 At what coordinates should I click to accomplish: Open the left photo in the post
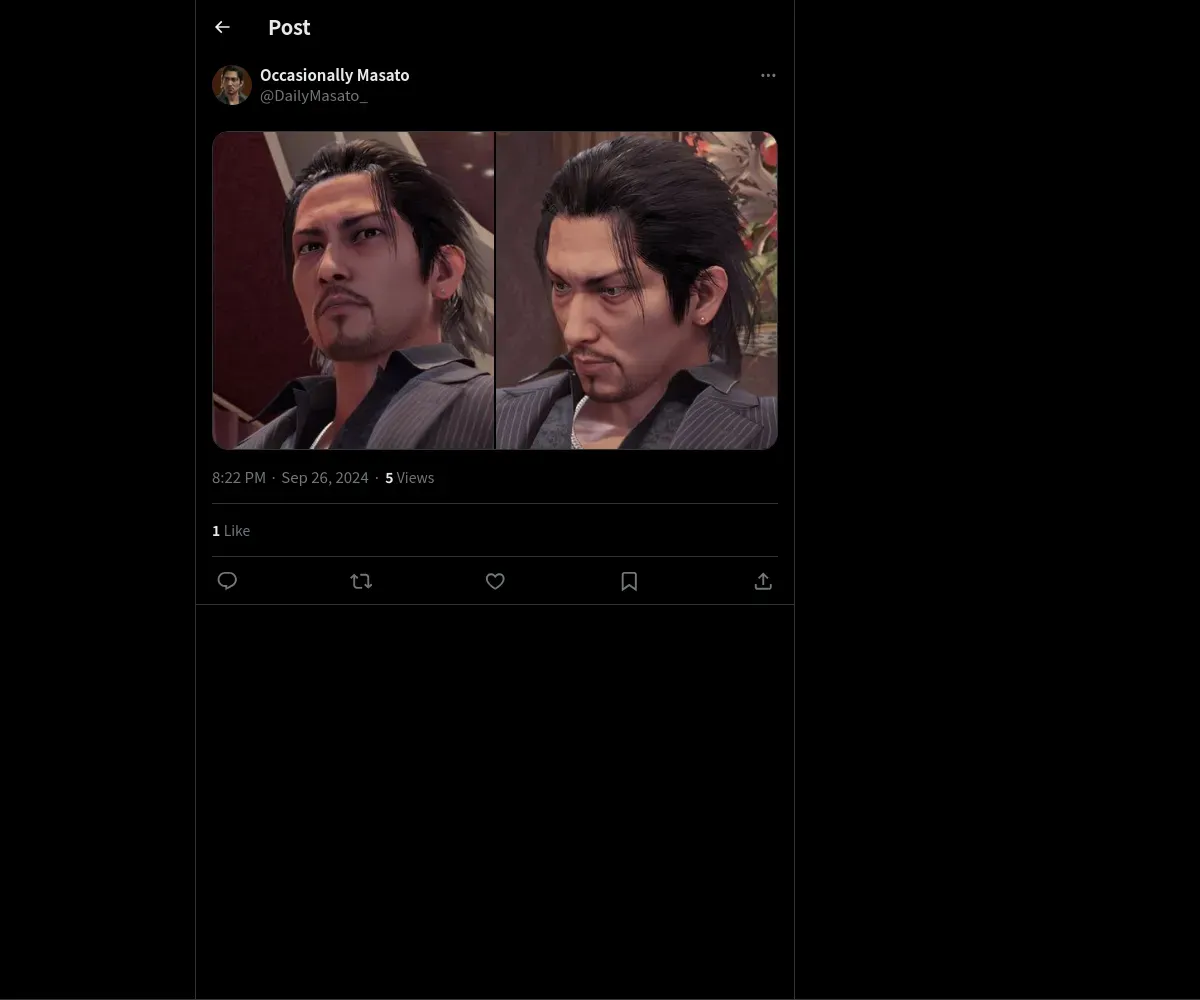click(353, 291)
